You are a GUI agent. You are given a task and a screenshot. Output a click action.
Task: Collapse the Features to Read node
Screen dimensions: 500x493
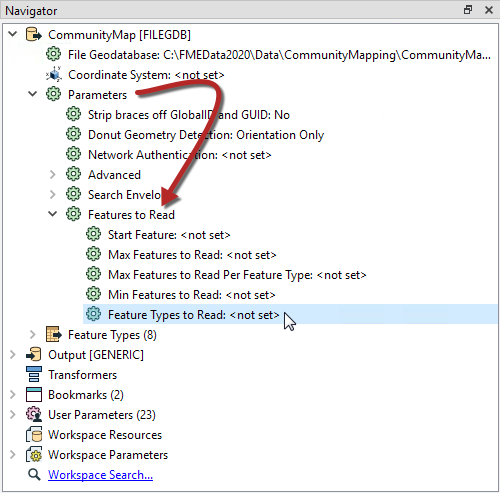coord(53,214)
